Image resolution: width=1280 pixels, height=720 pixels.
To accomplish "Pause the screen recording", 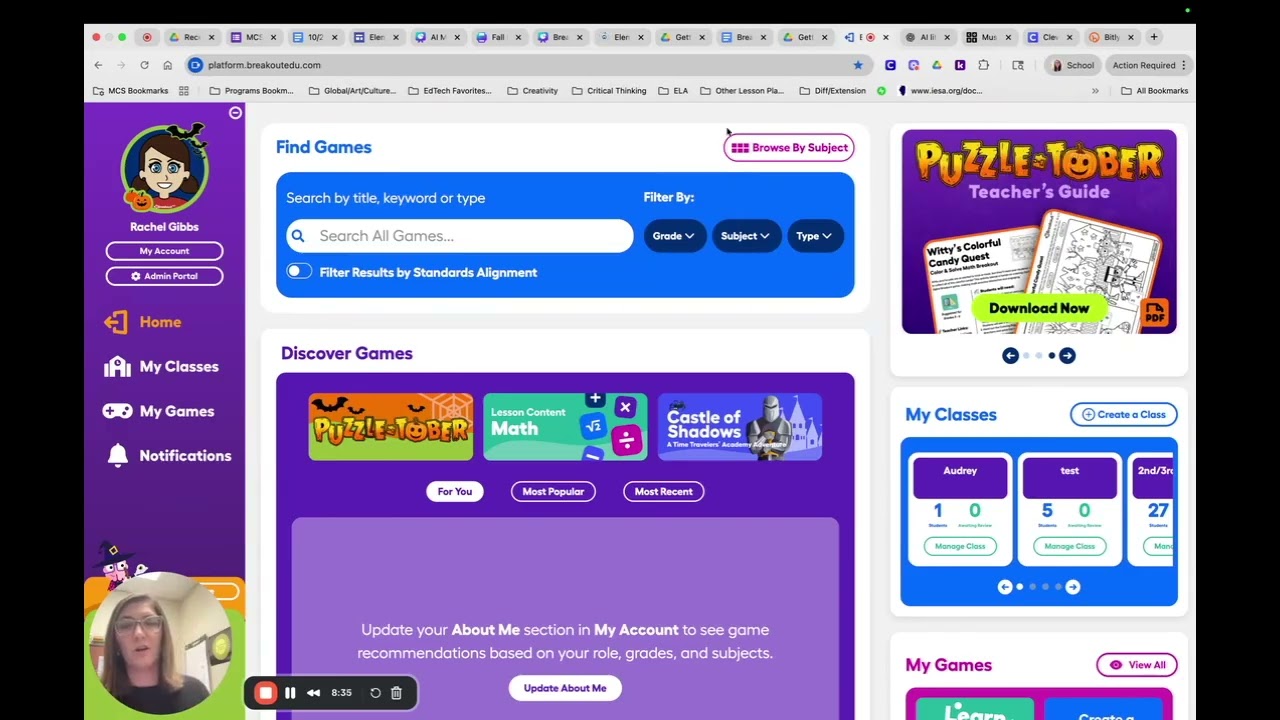I will point(290,693).
